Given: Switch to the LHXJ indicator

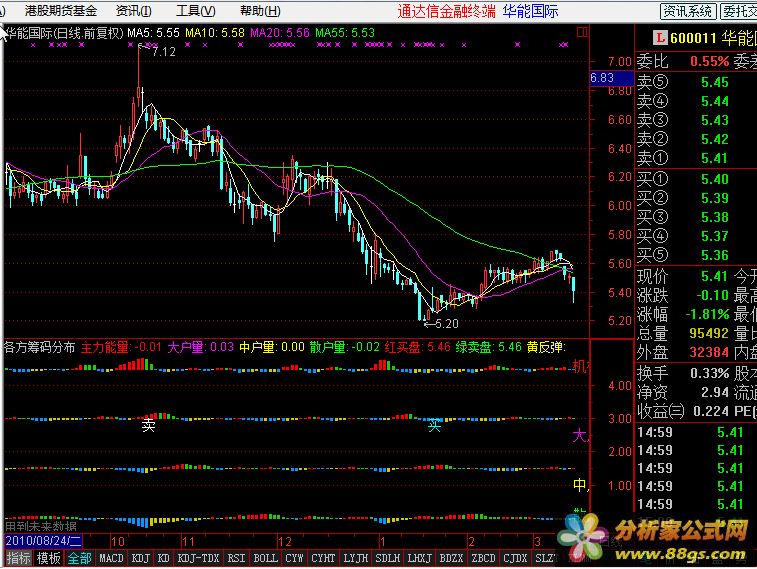Looking at the screenshot, I should pyautogui.click(x=419, y=558).
